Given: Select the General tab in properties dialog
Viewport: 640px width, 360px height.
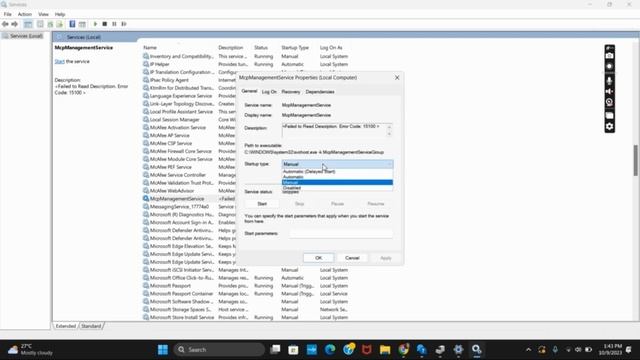Looking at the screenshot, I should point(249,91).
